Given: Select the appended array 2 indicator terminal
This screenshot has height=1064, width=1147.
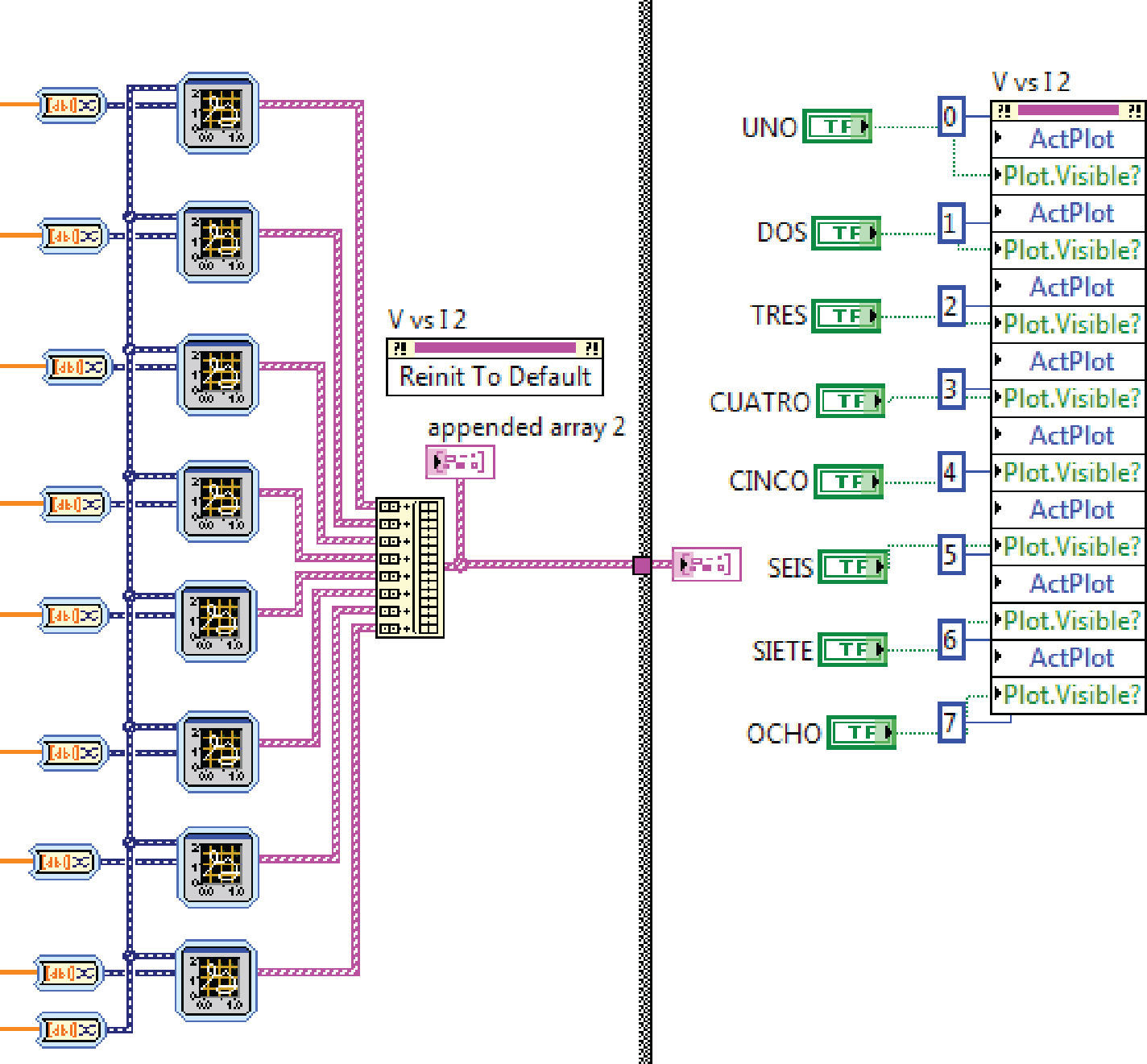Looking at the screenshot, I should tap(459, 462).
